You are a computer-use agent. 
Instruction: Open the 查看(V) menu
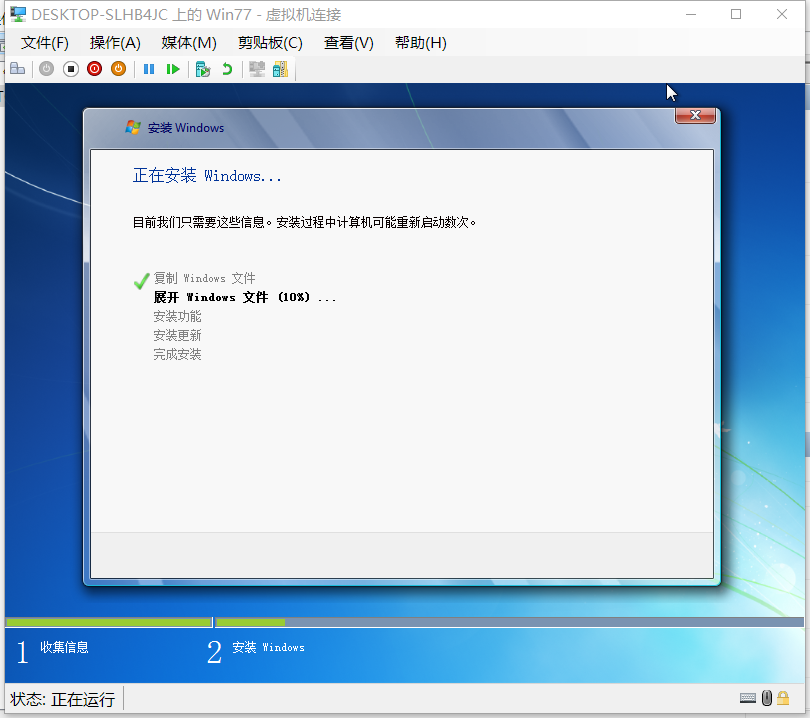[349, 43]
